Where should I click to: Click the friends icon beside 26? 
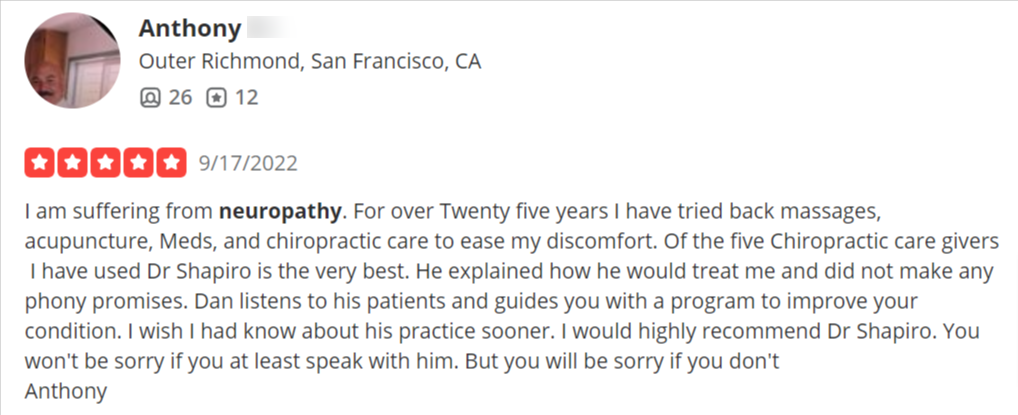point(150,98)
